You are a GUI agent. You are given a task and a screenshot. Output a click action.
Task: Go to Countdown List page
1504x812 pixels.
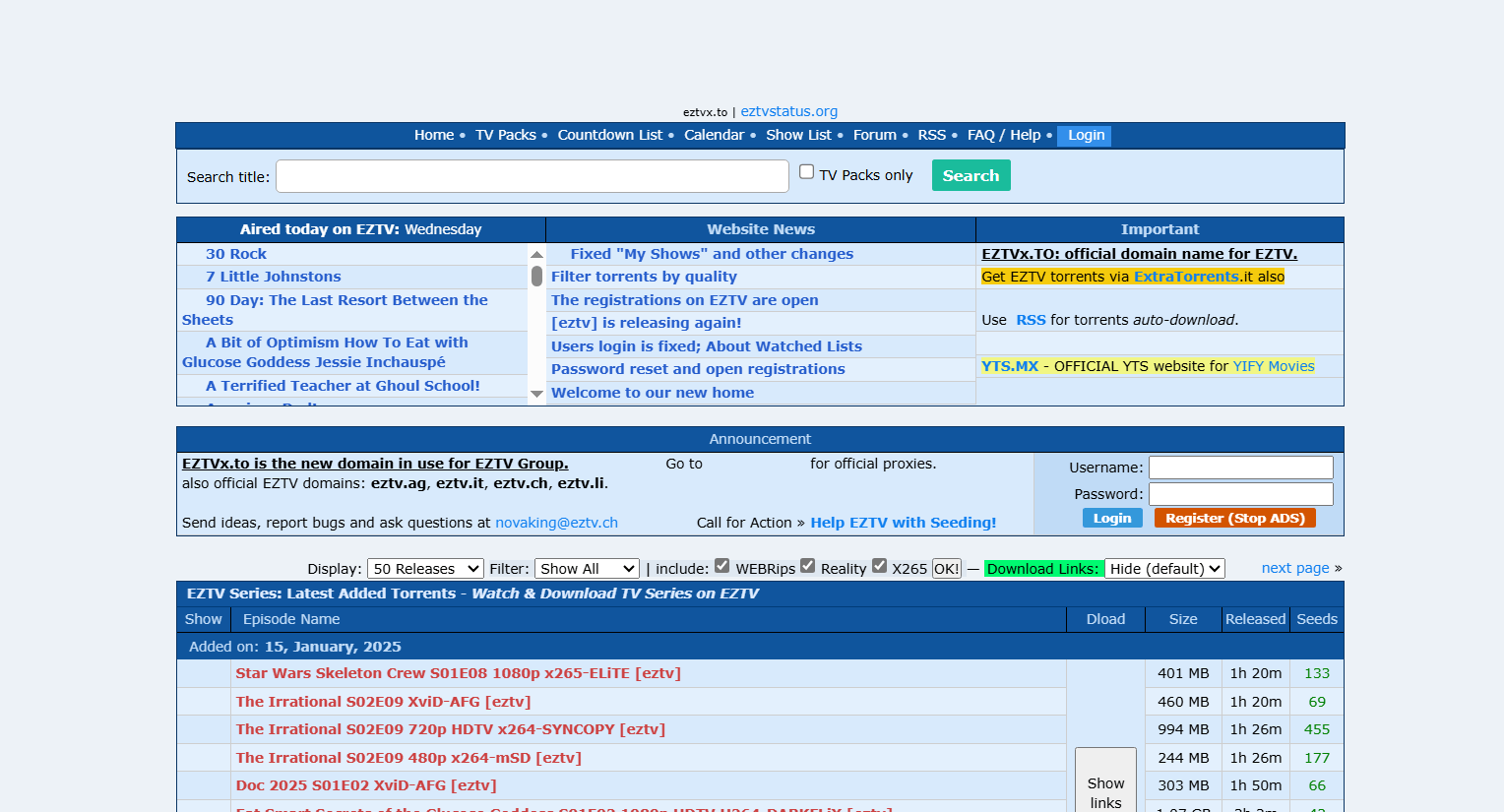tap(610, 135)
